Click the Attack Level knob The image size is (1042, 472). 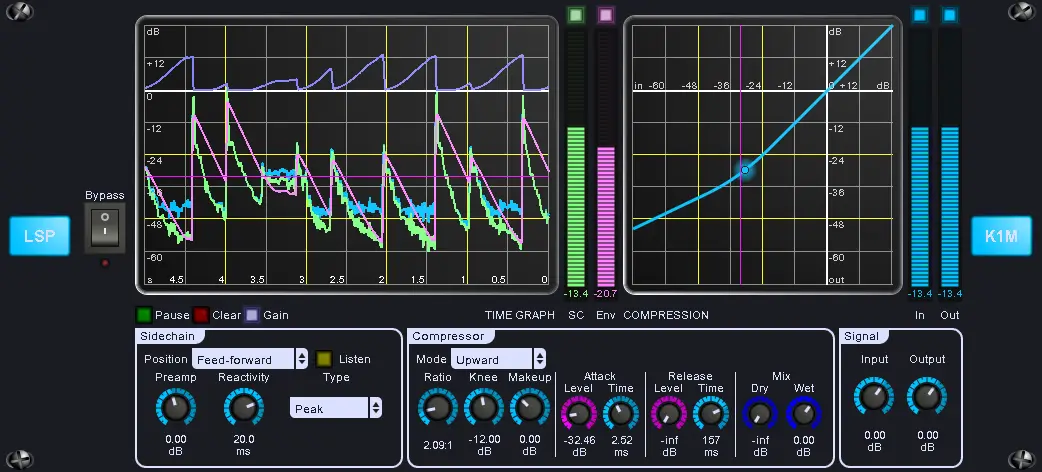point(579,413)
